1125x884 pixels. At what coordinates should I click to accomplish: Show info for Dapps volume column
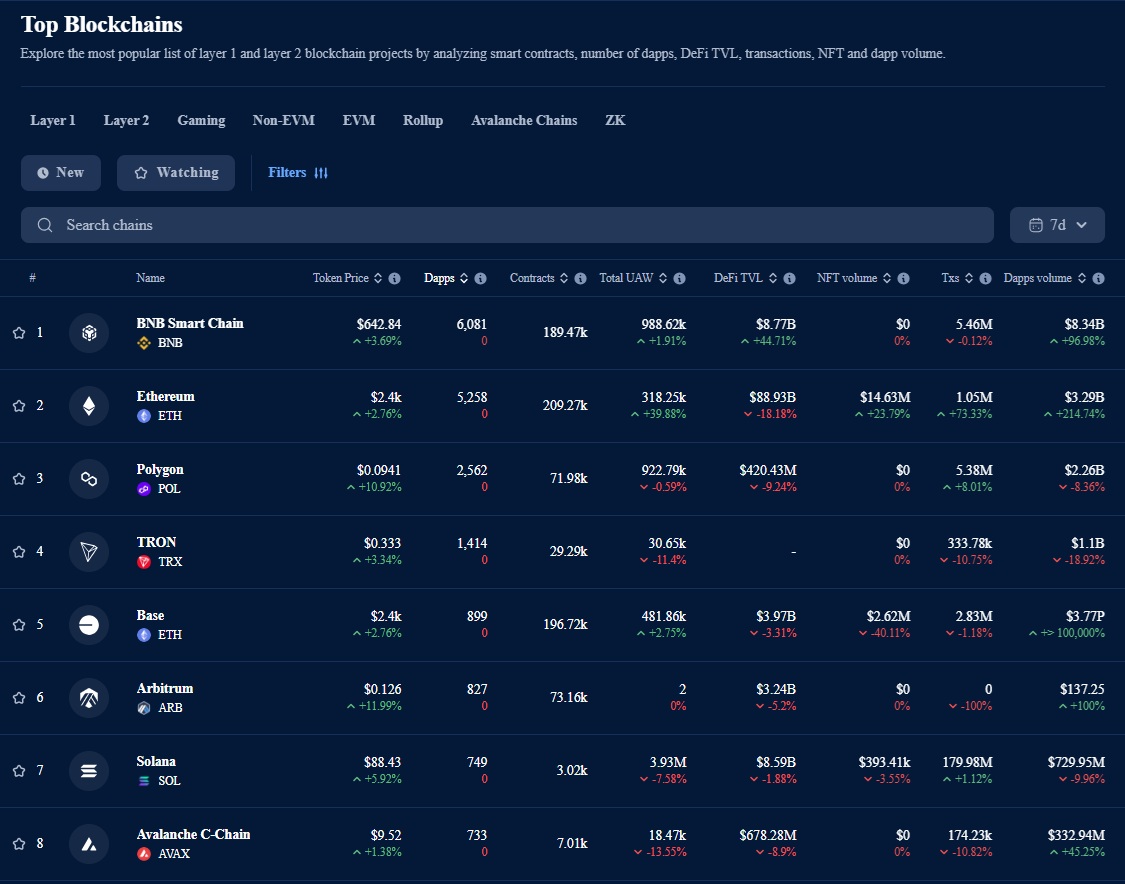click(x=1098, y=278)
